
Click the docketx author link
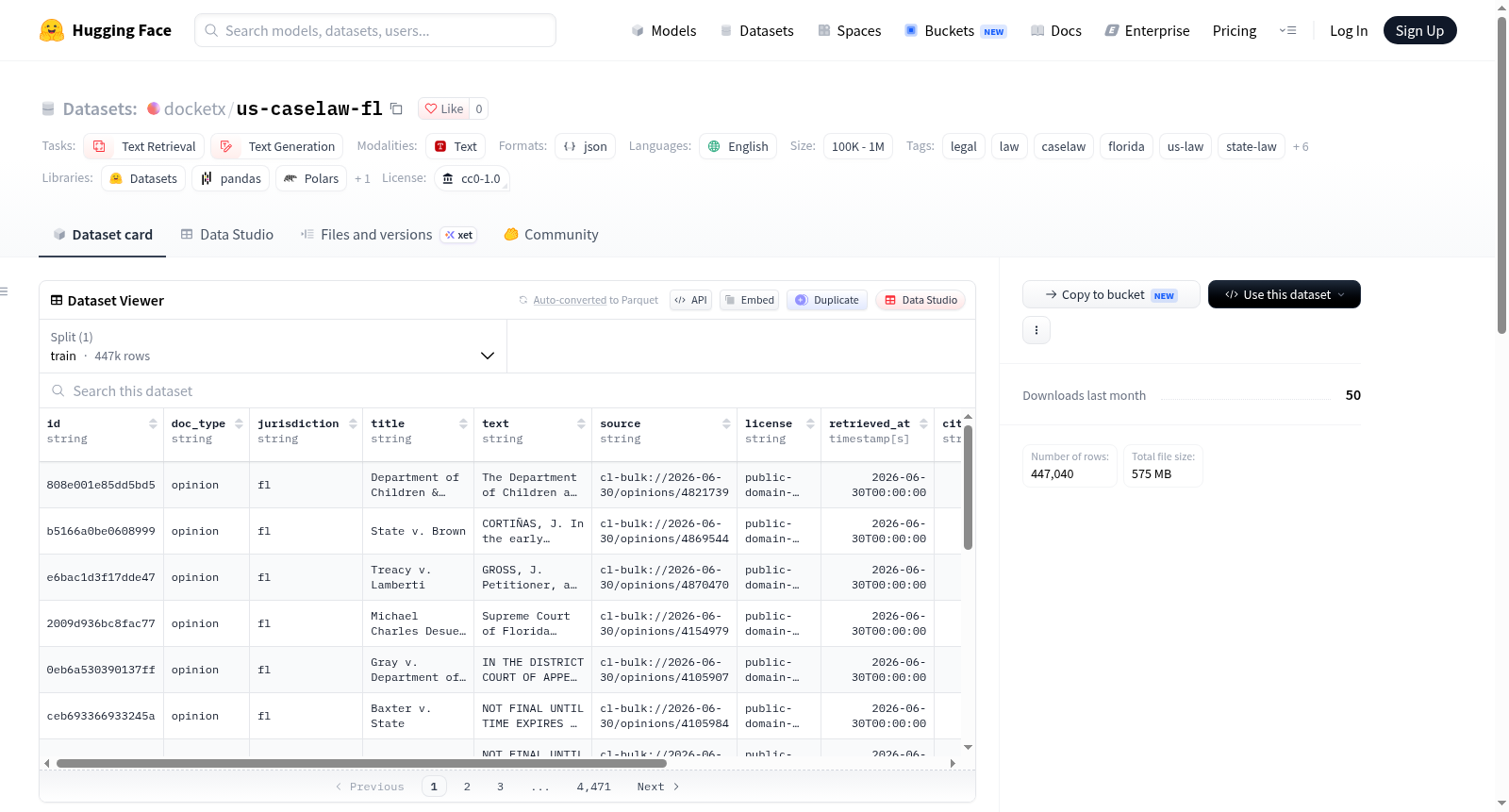[194, 108]
